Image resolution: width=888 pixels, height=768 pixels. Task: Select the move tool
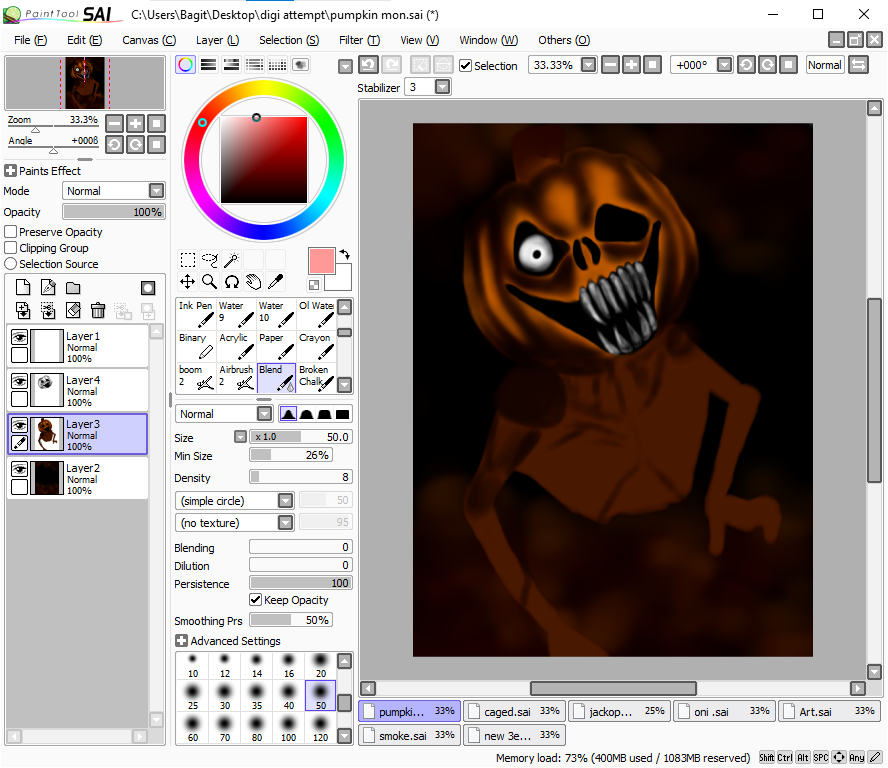tap(188, 281)
